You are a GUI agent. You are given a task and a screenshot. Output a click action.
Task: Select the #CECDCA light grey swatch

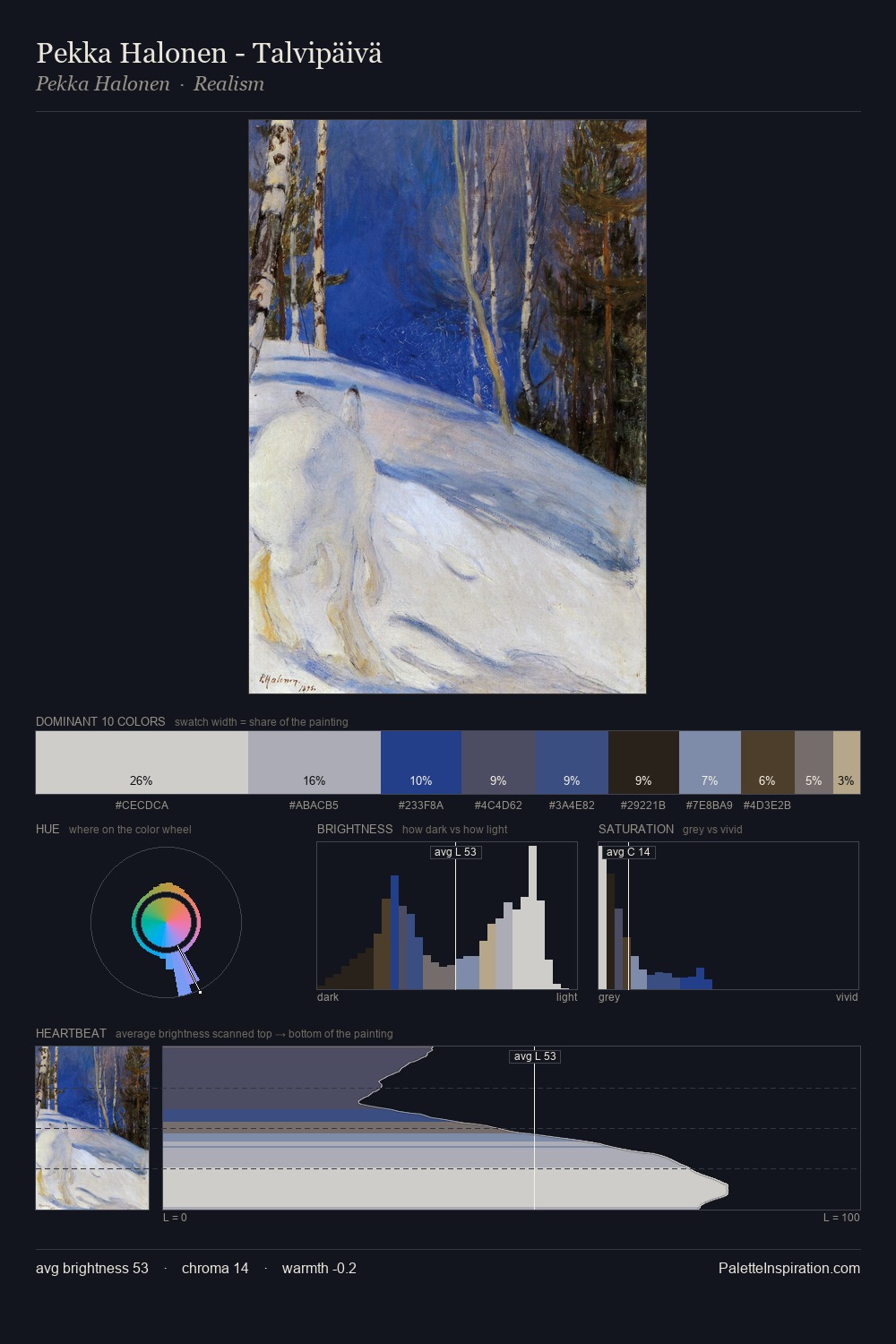(142, 762)
